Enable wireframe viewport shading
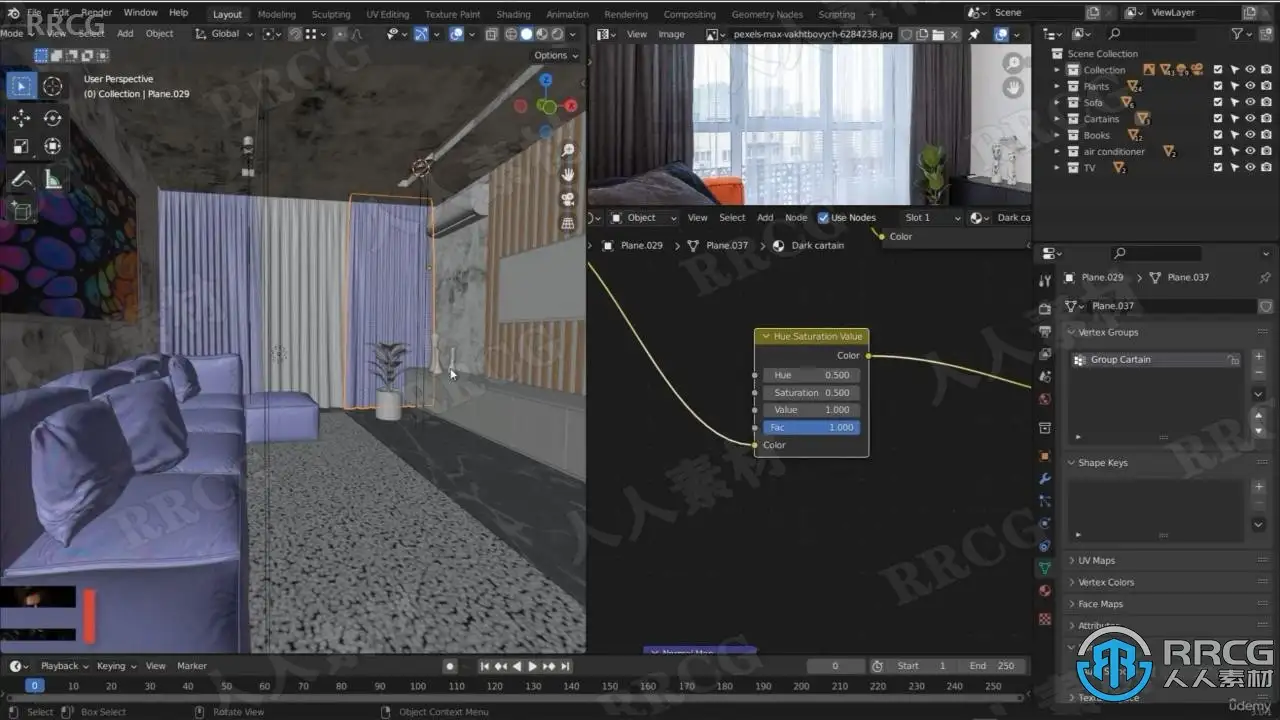The height and width of the screenshot is (720, 1280). tap(511, 34)
